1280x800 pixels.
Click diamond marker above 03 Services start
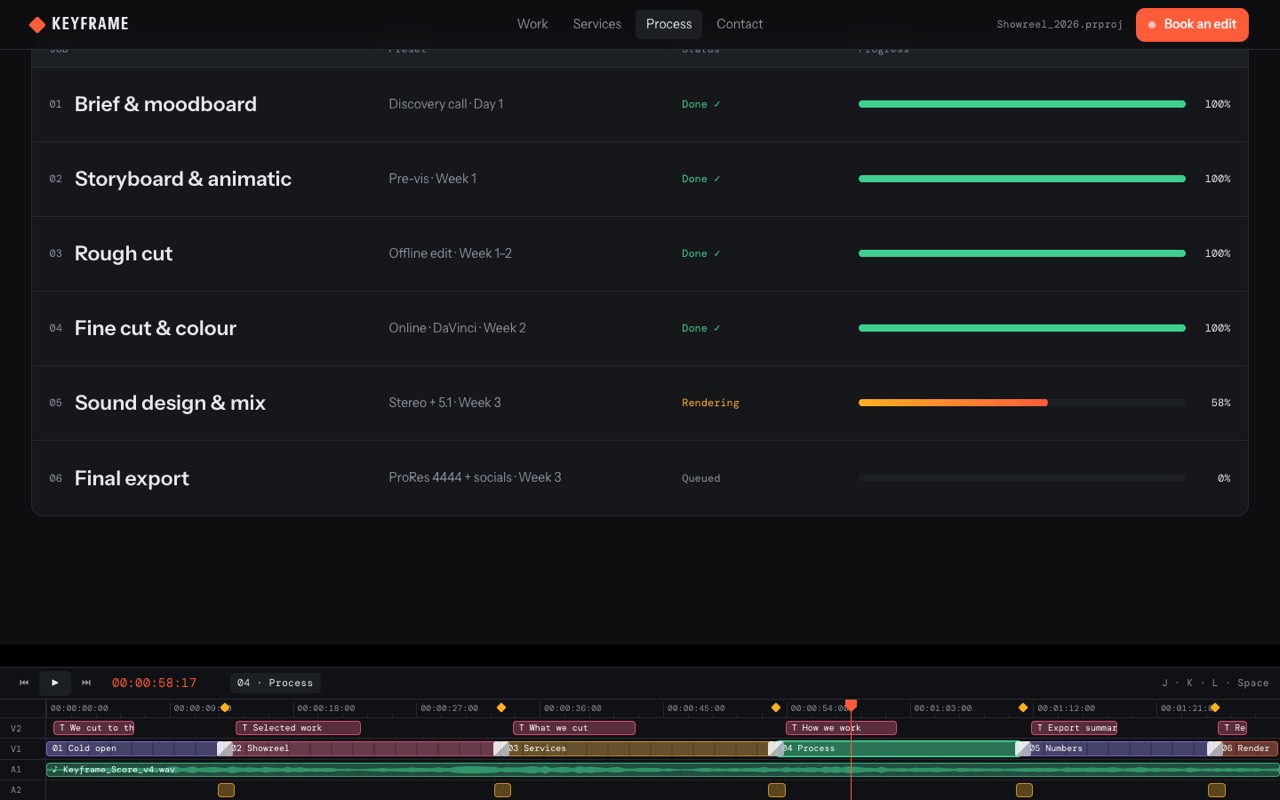pyautogui.click(x=501, y=708)
